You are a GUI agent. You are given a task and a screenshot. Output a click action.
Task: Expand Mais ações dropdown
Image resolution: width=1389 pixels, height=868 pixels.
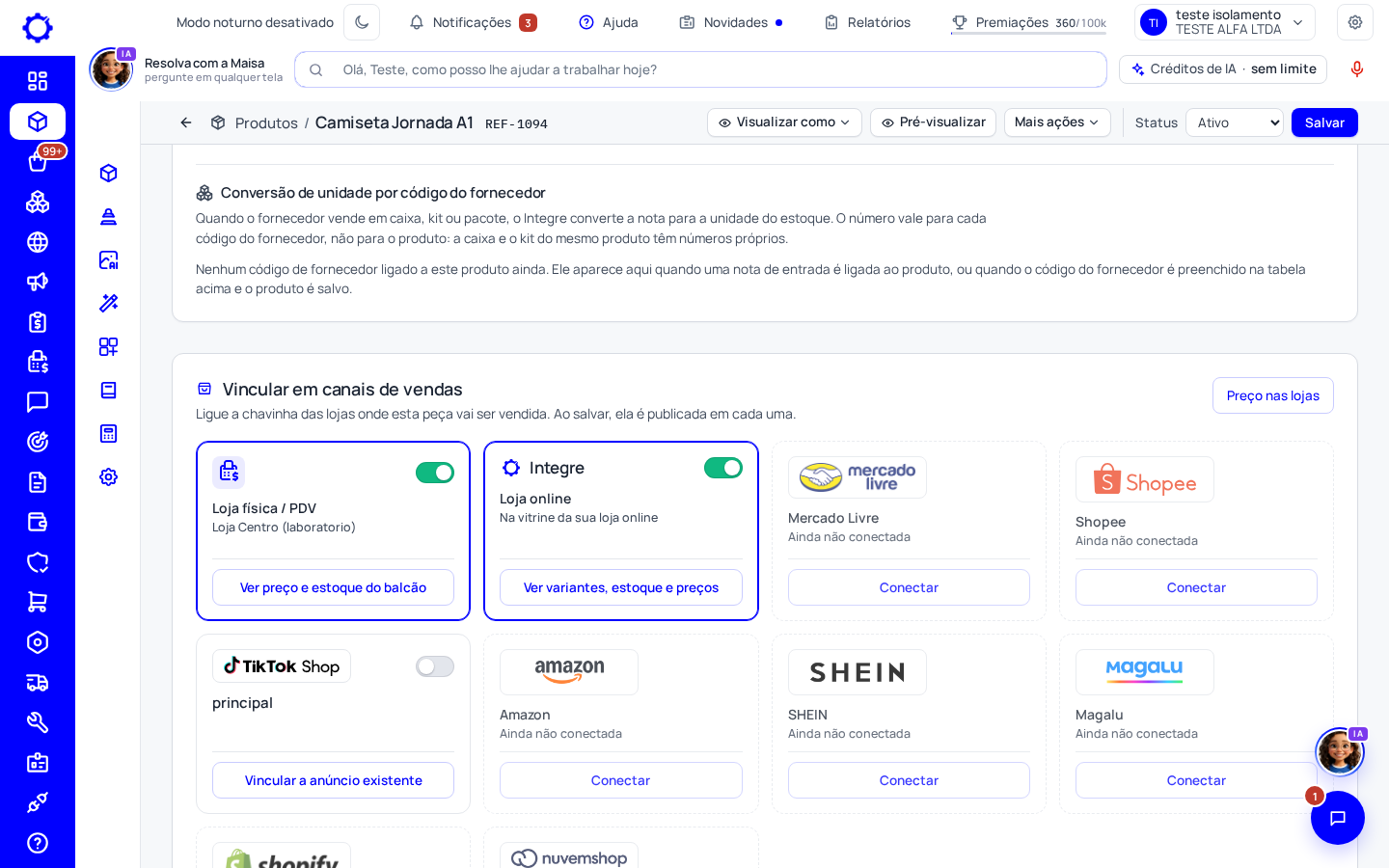pos(1057,122)
